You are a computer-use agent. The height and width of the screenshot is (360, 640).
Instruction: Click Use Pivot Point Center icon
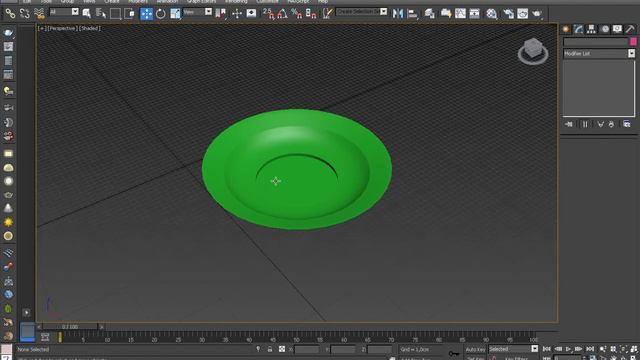(221, 14)
